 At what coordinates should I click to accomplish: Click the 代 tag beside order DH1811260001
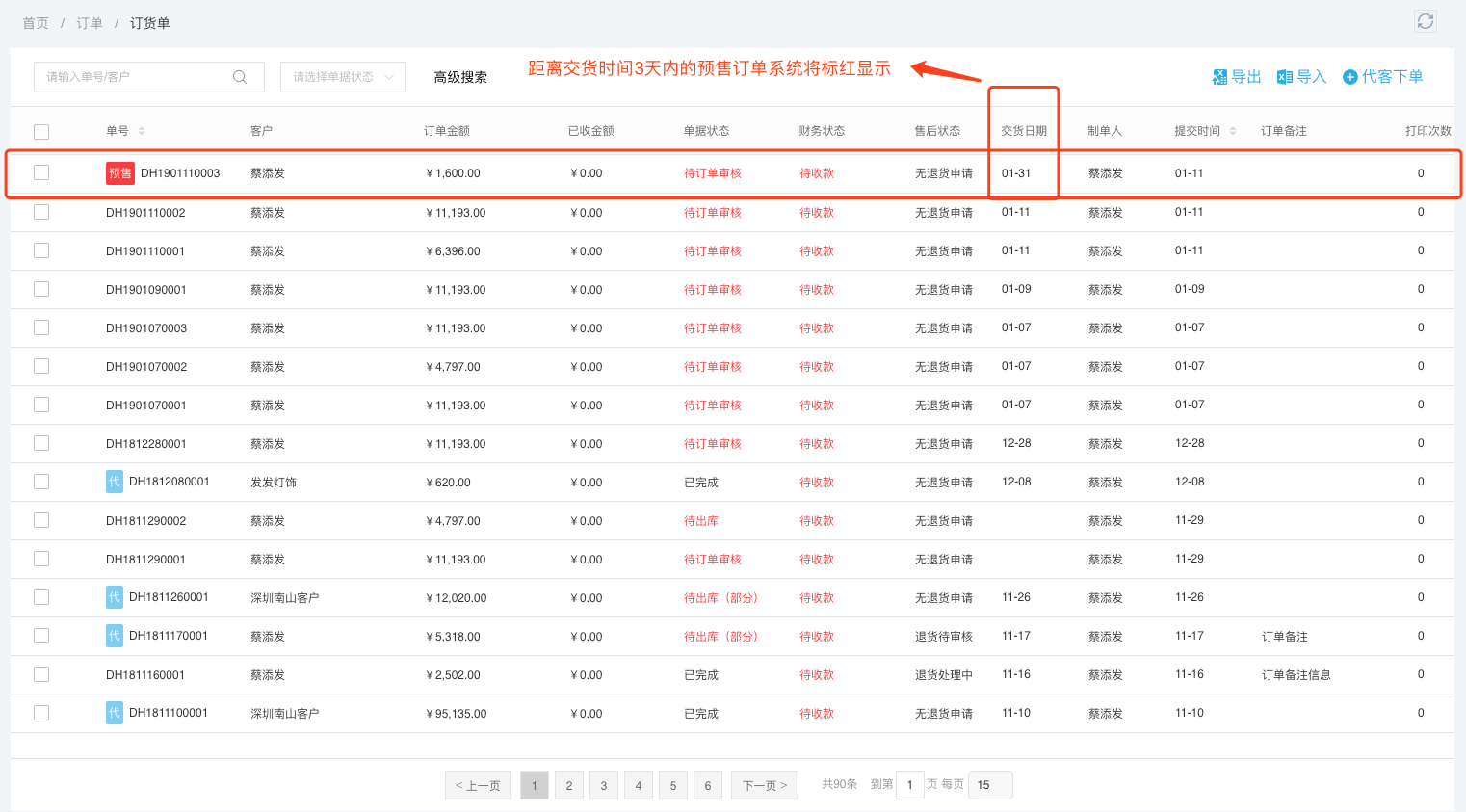click(x=115, y=597)
